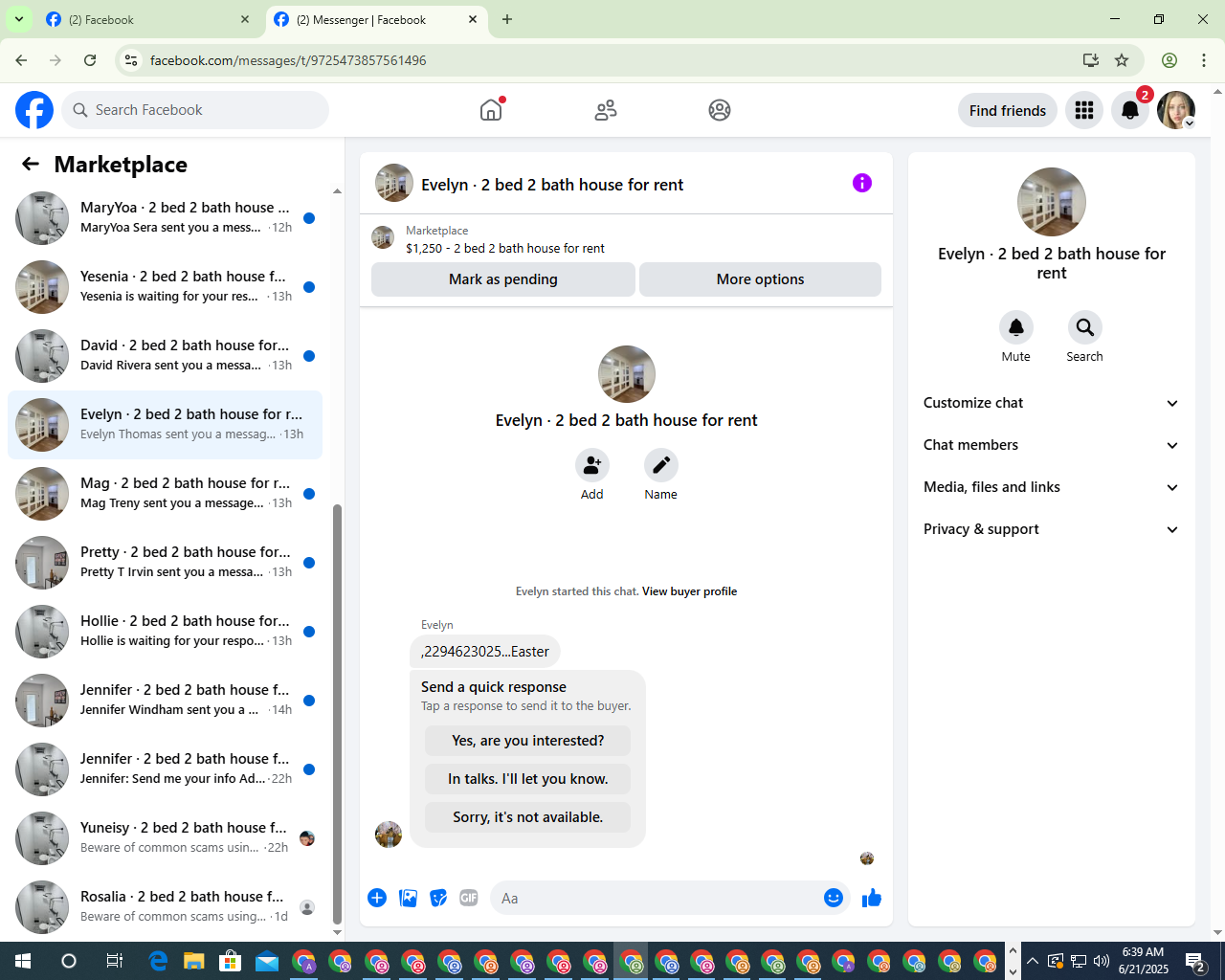Bookmark this tab with star icon
This screenshot has width=1225, height=980.
[1122, 60]
